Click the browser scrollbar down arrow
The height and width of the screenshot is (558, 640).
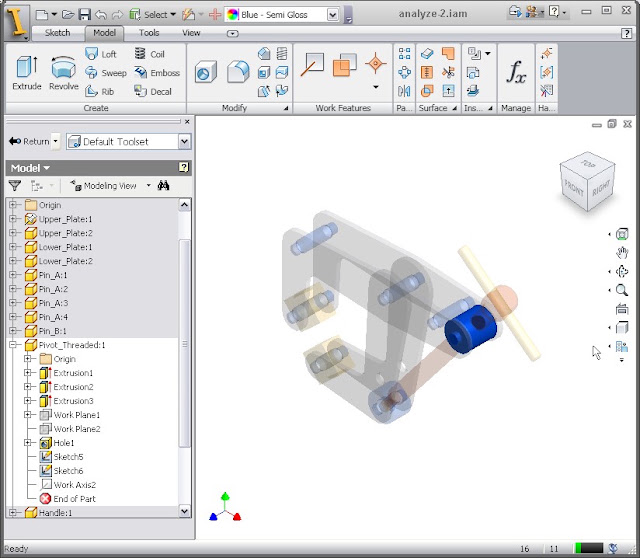(184, 511)
